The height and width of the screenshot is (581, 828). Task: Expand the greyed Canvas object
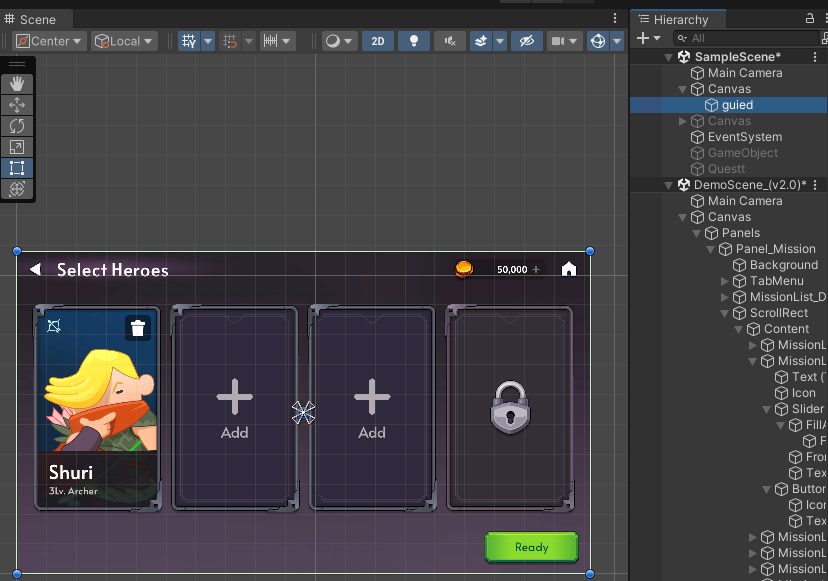pos(682,121)
